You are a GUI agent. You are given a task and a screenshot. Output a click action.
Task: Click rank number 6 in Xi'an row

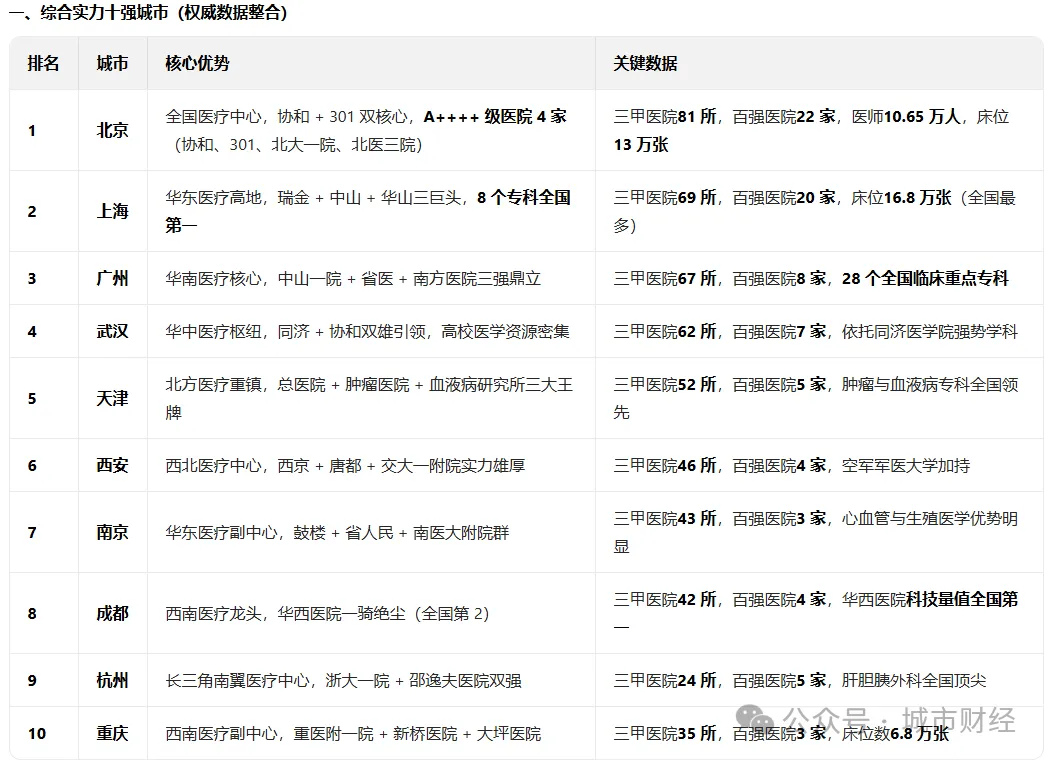pos(31,465)
